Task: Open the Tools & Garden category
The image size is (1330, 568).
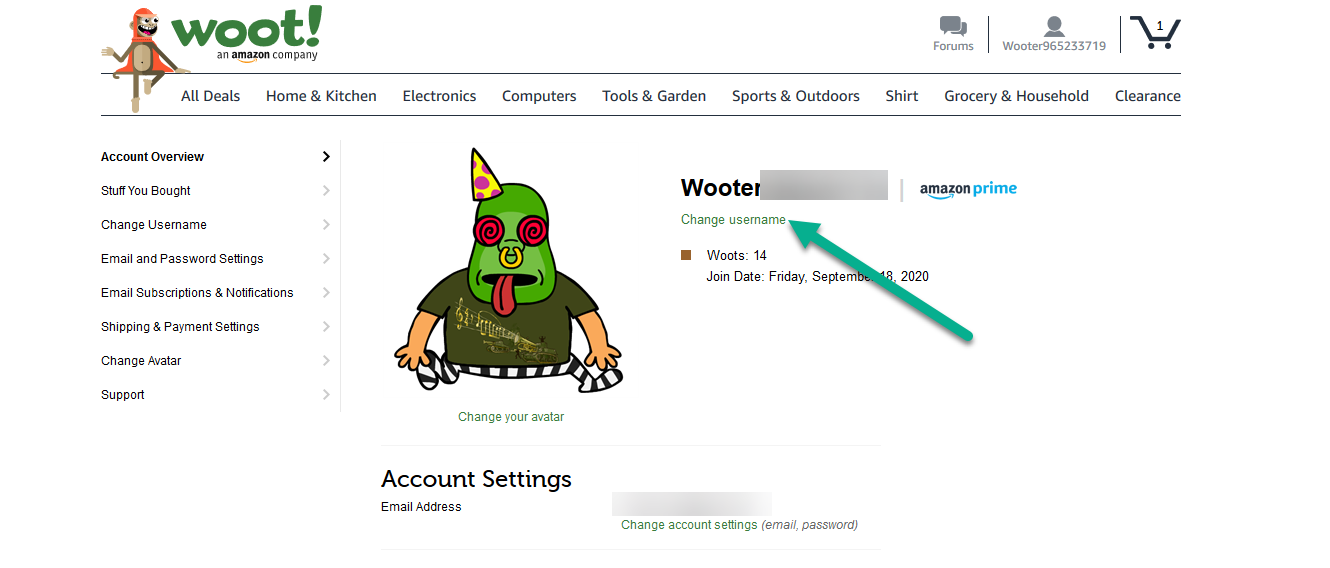Action: click(654, 96)
